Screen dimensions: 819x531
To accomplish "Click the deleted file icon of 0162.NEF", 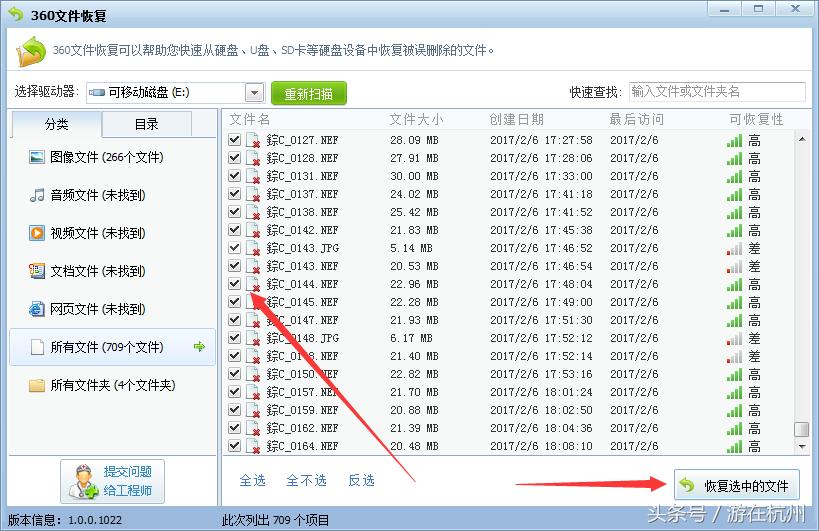I will click(253, 428).
